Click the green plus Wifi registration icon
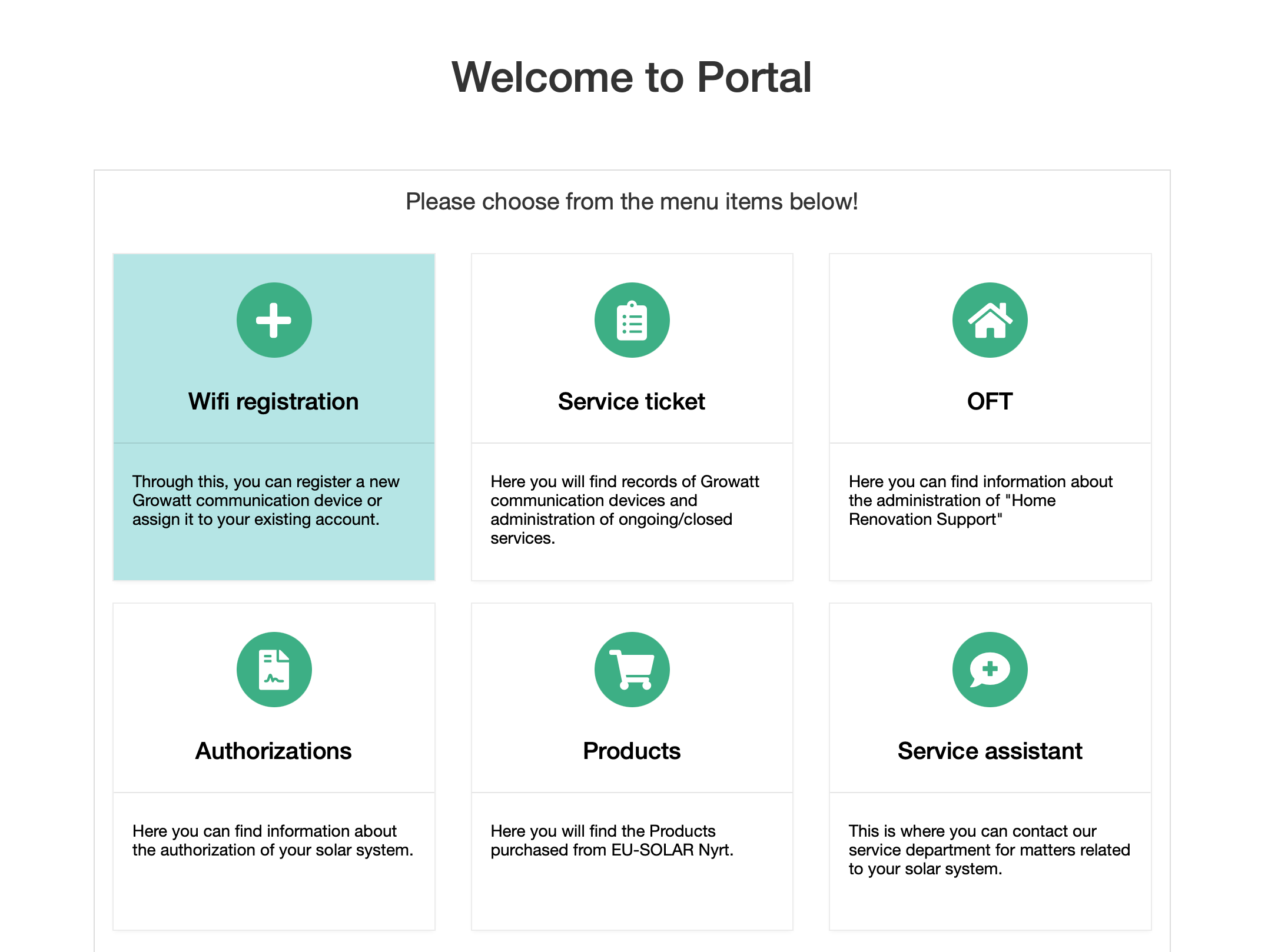The image size is (1268, 952). 274,320
